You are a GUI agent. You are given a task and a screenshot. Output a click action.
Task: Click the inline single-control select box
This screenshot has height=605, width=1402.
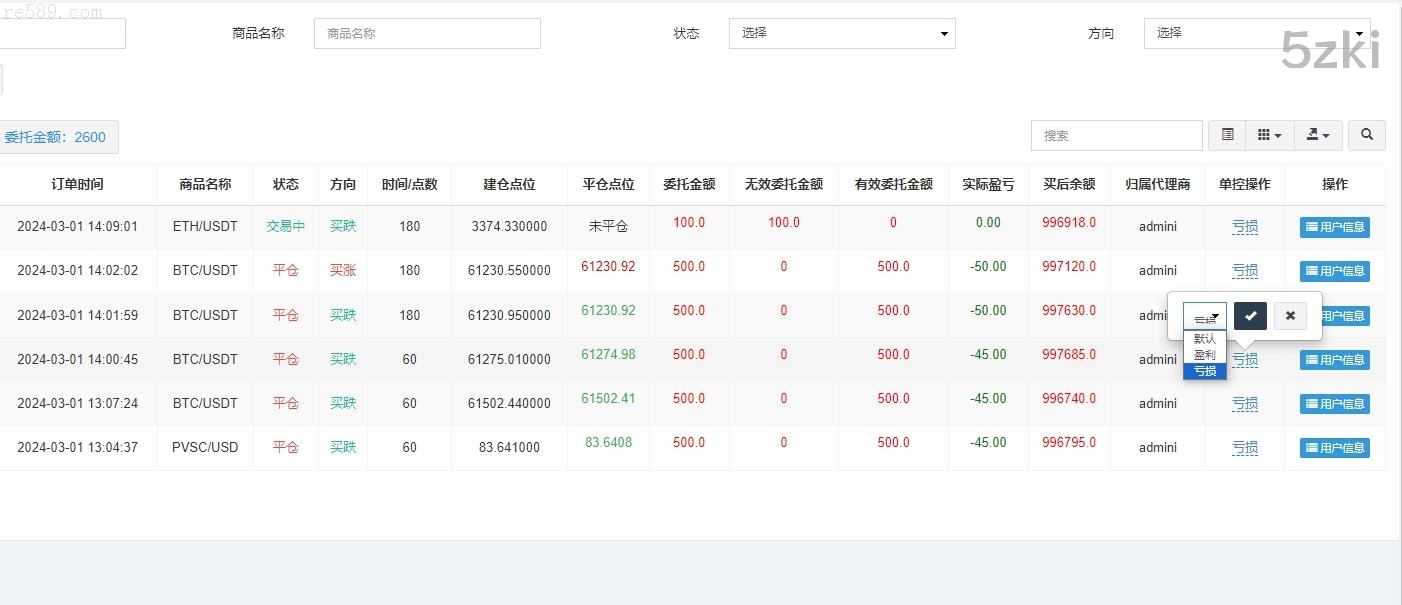click(1204, 317)
